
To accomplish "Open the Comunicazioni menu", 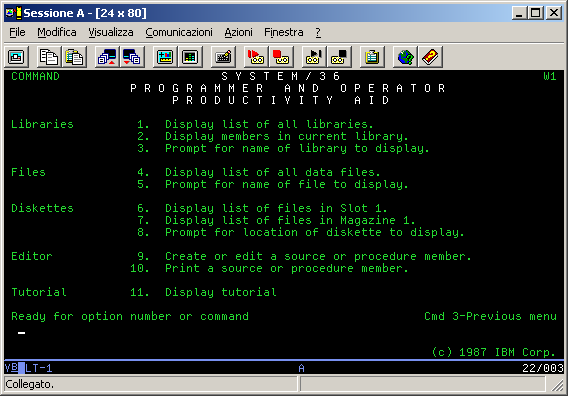I will point(179,33).
